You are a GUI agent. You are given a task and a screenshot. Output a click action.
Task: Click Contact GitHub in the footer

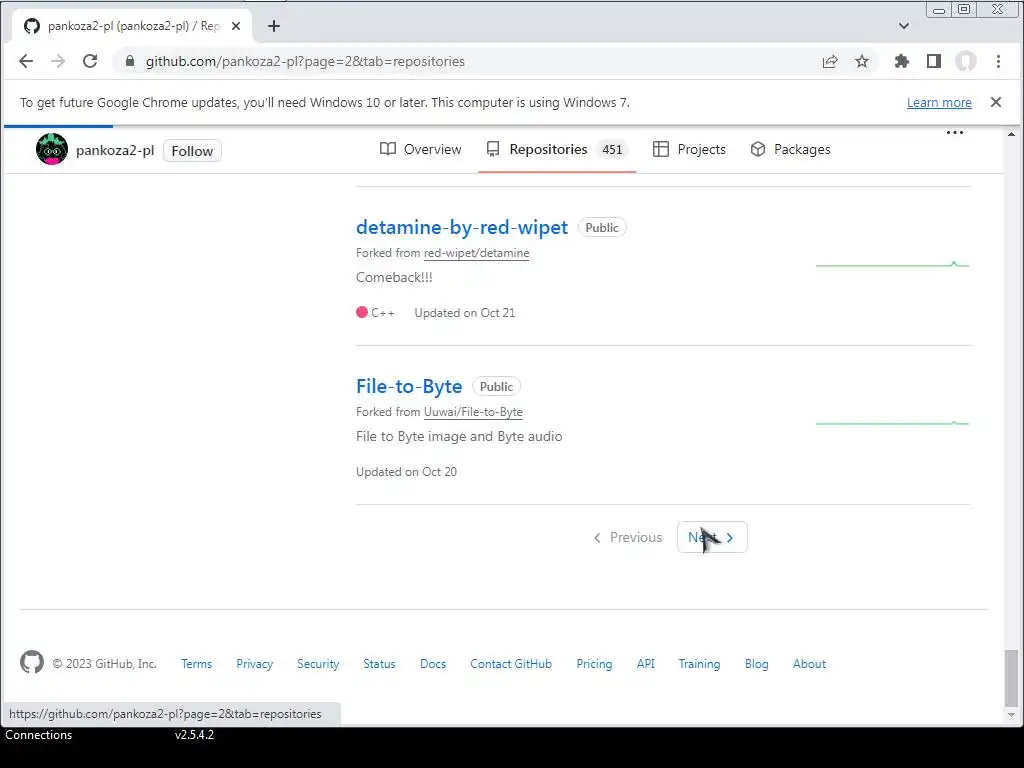(511, 664)
